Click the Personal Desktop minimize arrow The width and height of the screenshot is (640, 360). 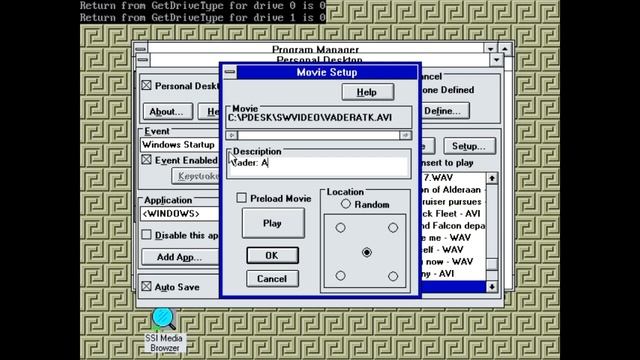[496, 60]
